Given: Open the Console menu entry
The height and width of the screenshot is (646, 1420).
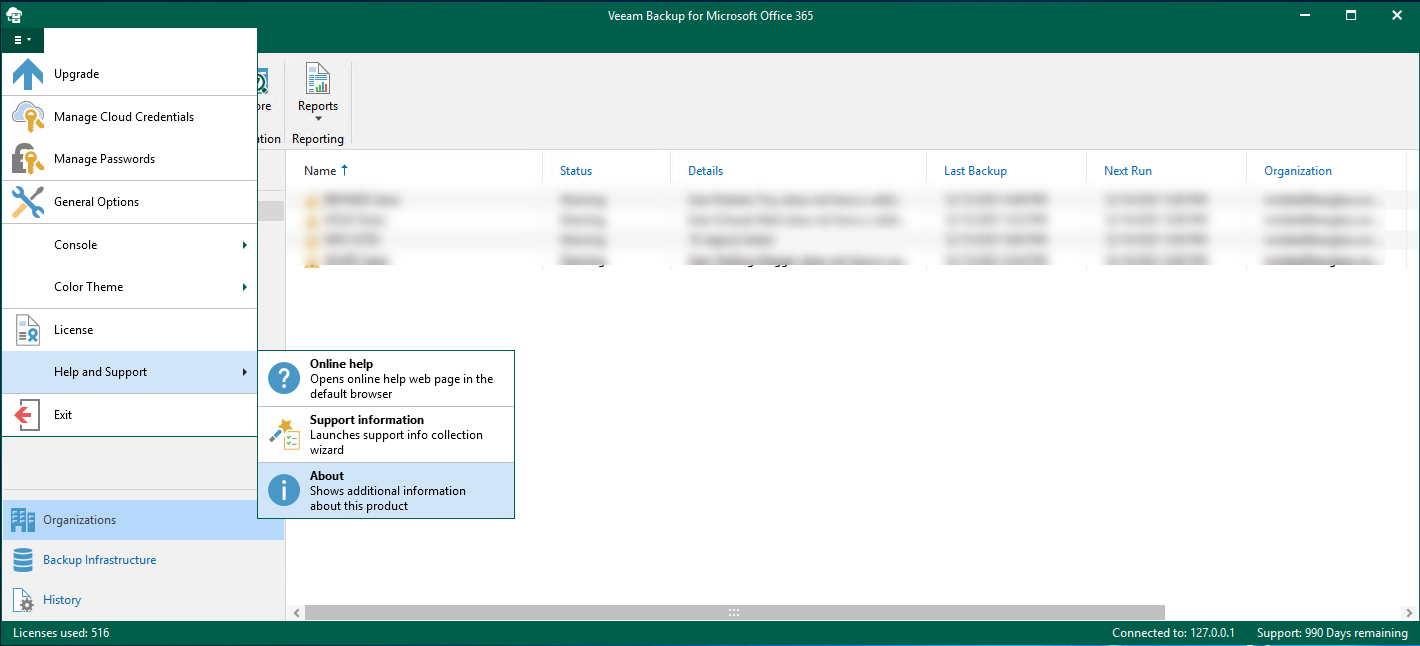Looking at the screenshot, I should pyautogui.click(x=129, y=245).
